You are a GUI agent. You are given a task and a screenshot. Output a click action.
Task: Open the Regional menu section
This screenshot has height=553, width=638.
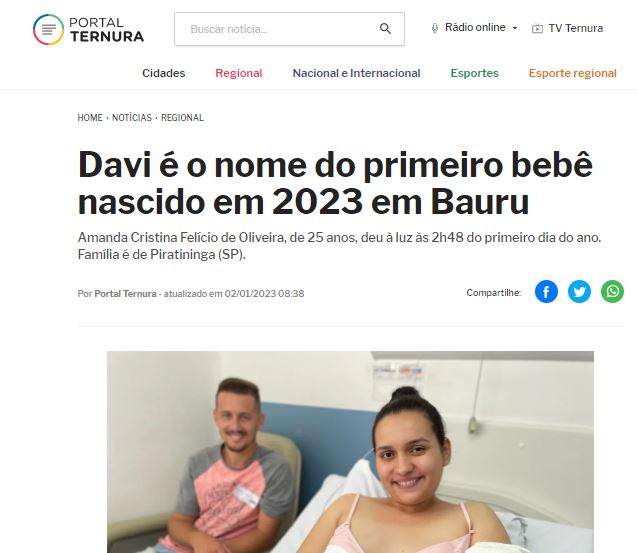pyautogui.click(x=238, y=73)
